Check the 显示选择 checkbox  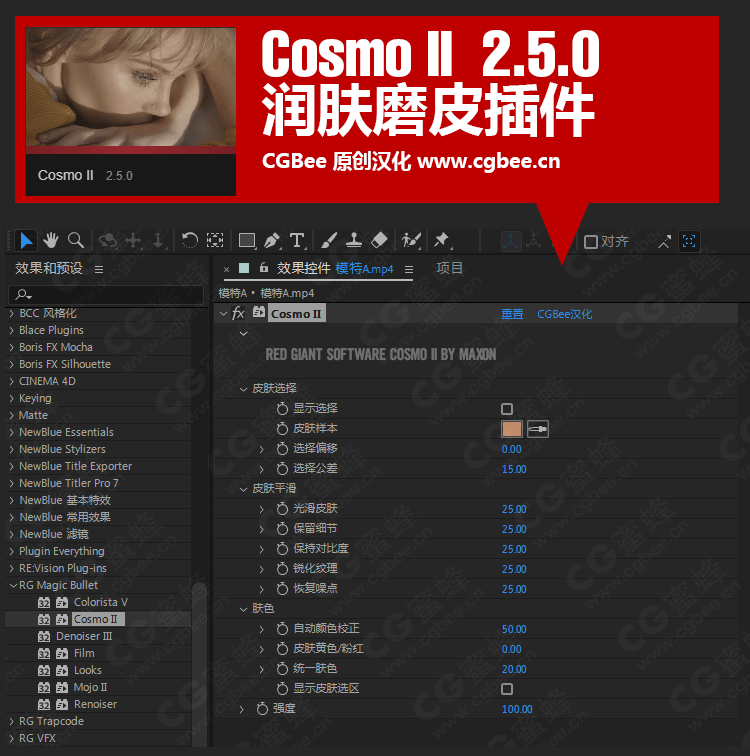click(x=507, y=409)
